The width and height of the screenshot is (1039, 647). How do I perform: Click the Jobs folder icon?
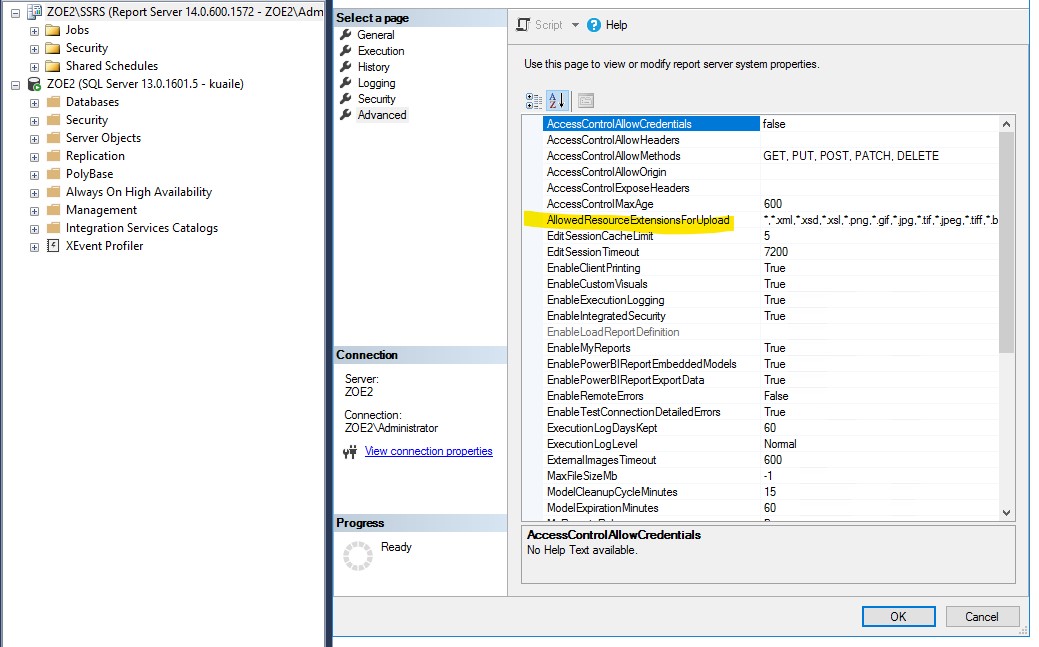pyautogui.click(x=54, y=30)
